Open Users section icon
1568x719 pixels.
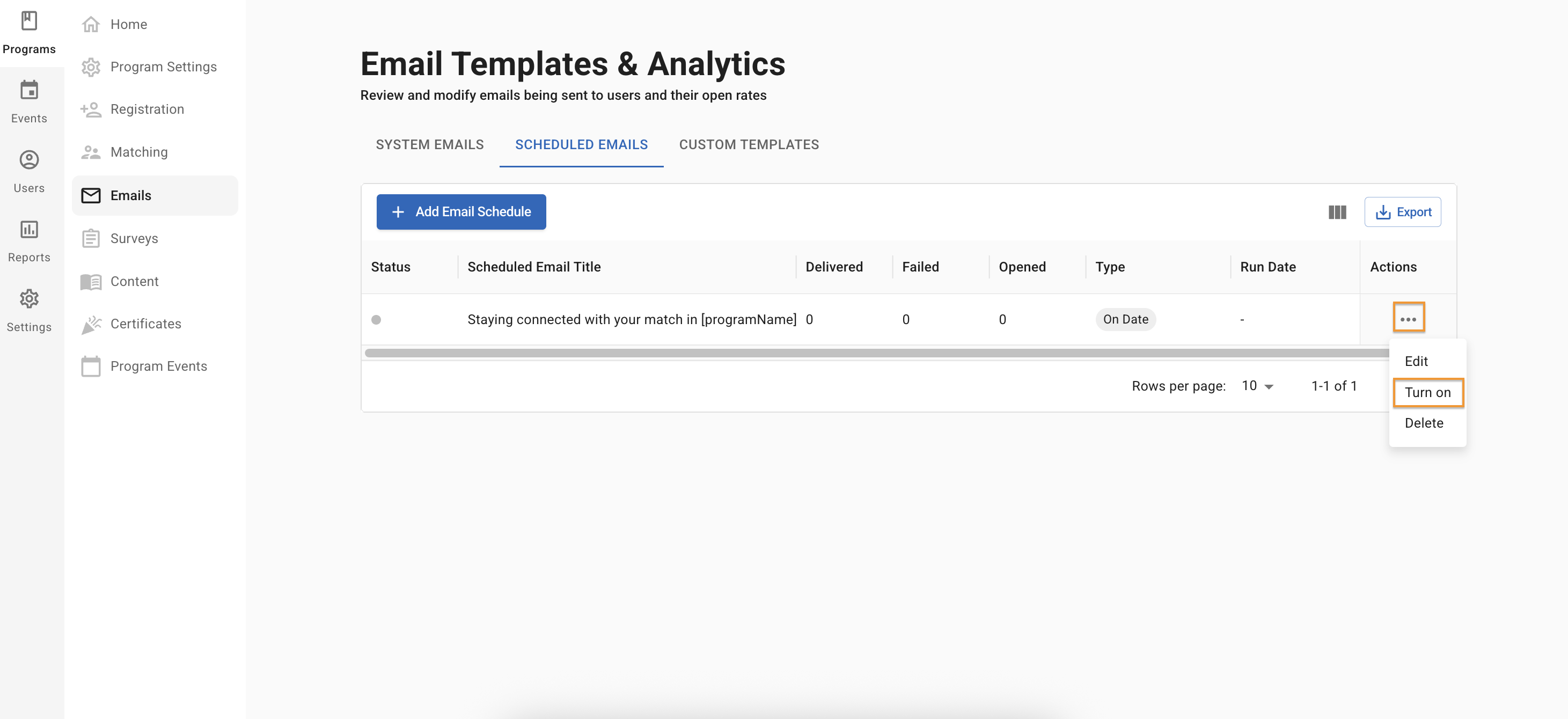point(28,160)
